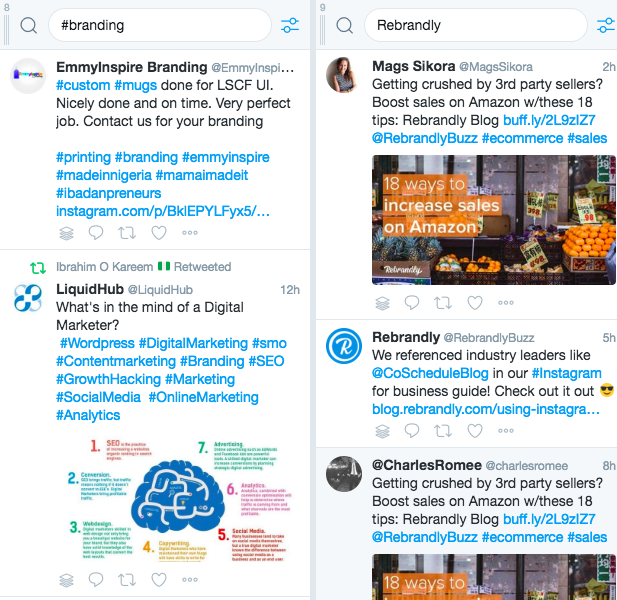Open more options on LiquidHub tweet

pyautogui.click(x=190, y=580)
